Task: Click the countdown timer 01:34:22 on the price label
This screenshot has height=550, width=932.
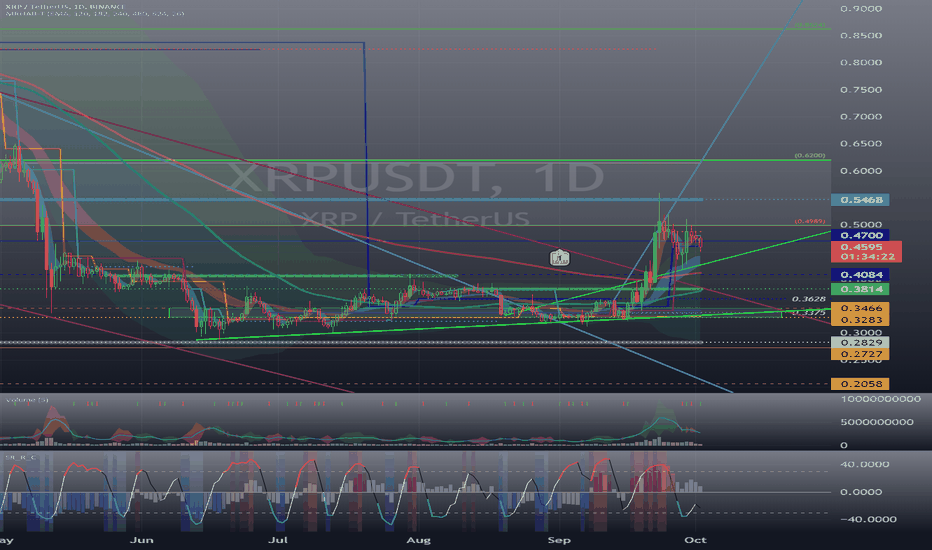Action: pos(866,257)
